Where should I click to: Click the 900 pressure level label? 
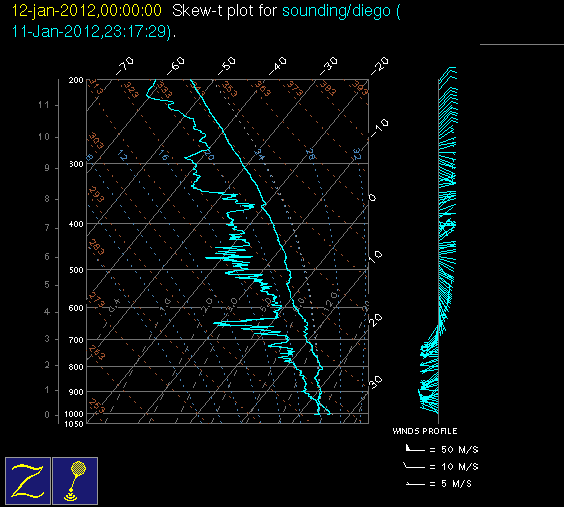[76, 392]
